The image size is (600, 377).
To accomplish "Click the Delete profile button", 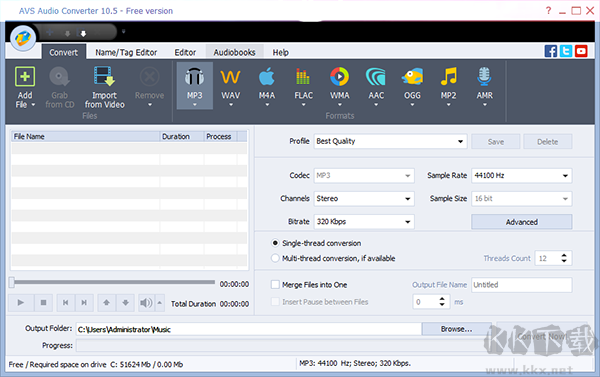I will pos(548,142).
